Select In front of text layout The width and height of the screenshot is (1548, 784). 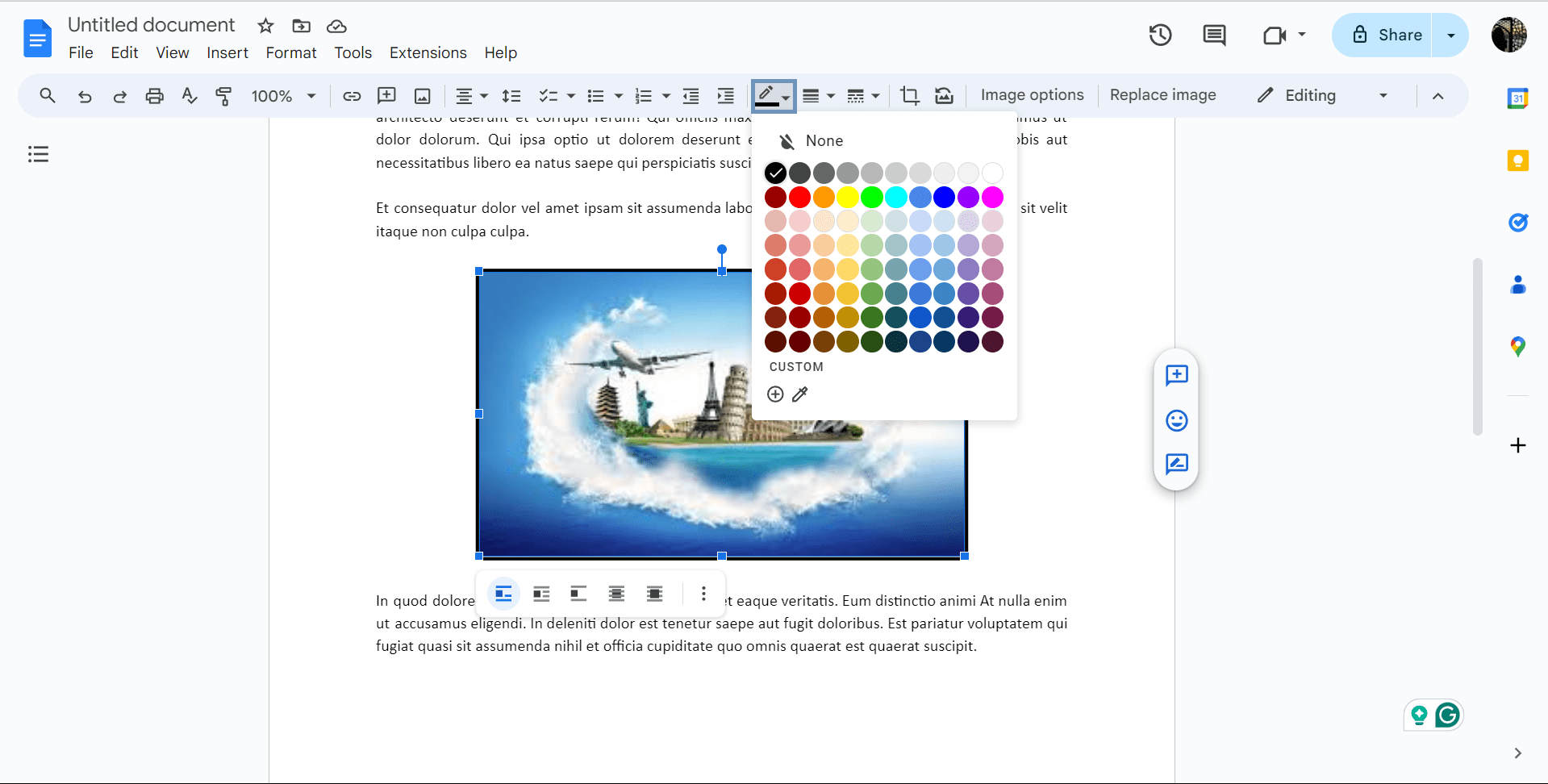(x=654, y=594)
